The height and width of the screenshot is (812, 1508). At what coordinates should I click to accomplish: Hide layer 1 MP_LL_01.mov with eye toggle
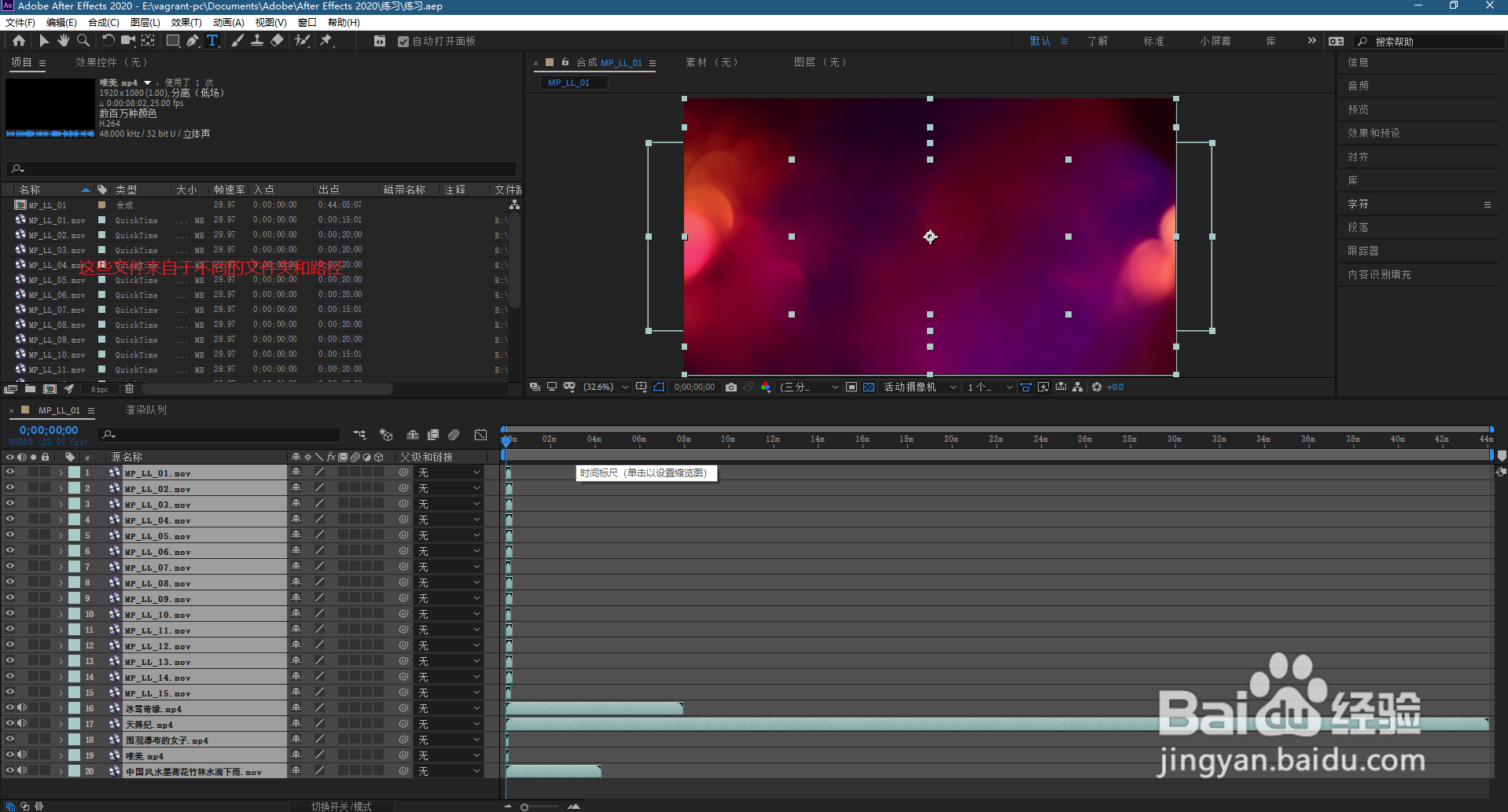click(x=10, y=472)
